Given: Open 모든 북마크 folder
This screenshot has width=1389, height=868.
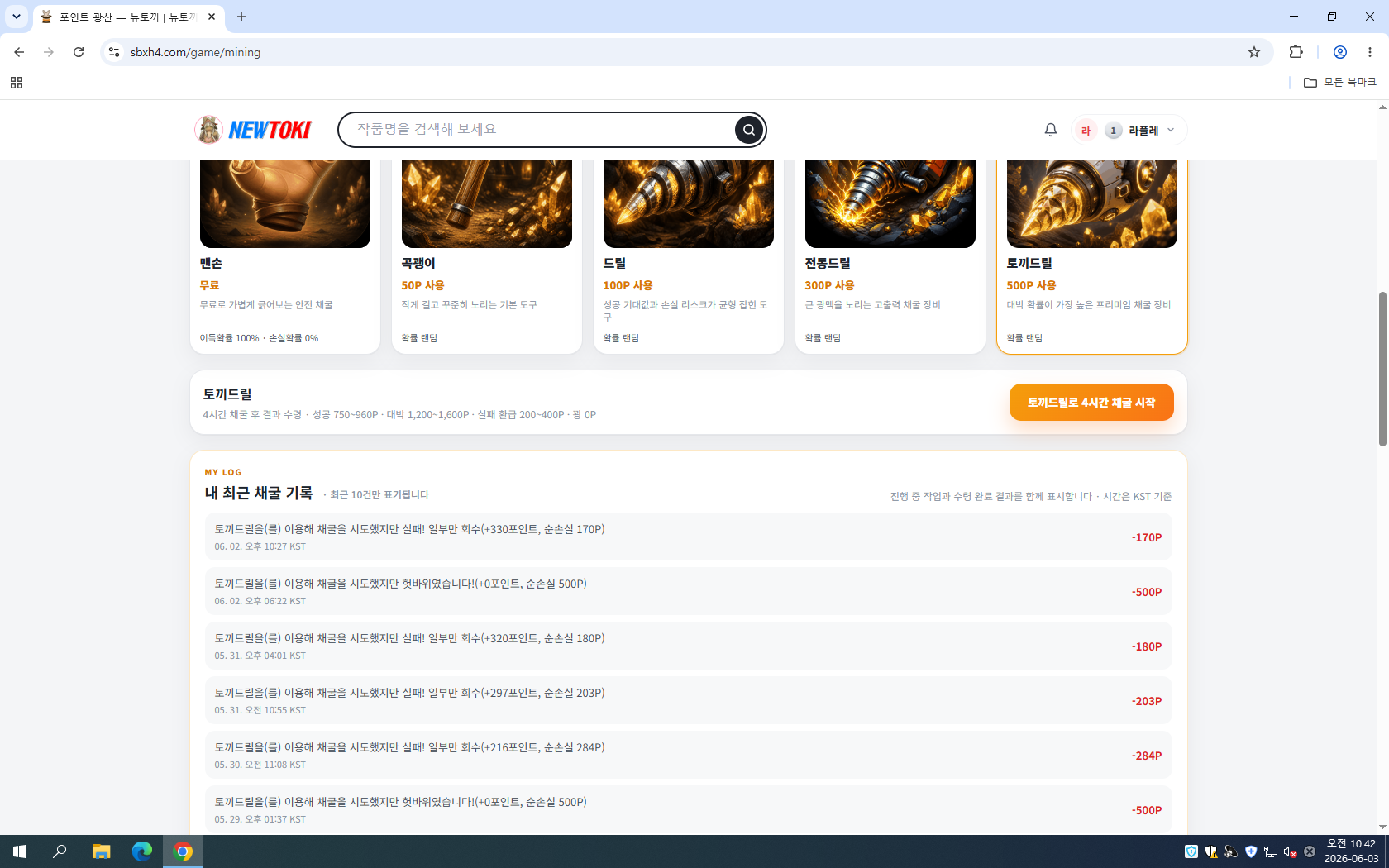Looking at the screenshot, I should pyautogui.click(x=1339, y=83).
